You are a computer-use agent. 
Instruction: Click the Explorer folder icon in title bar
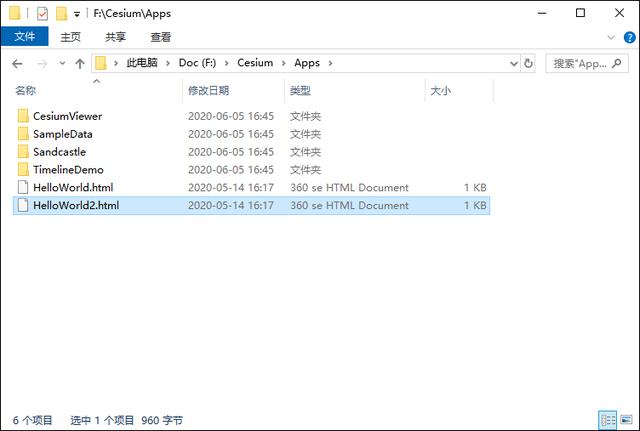click(15, 13)
